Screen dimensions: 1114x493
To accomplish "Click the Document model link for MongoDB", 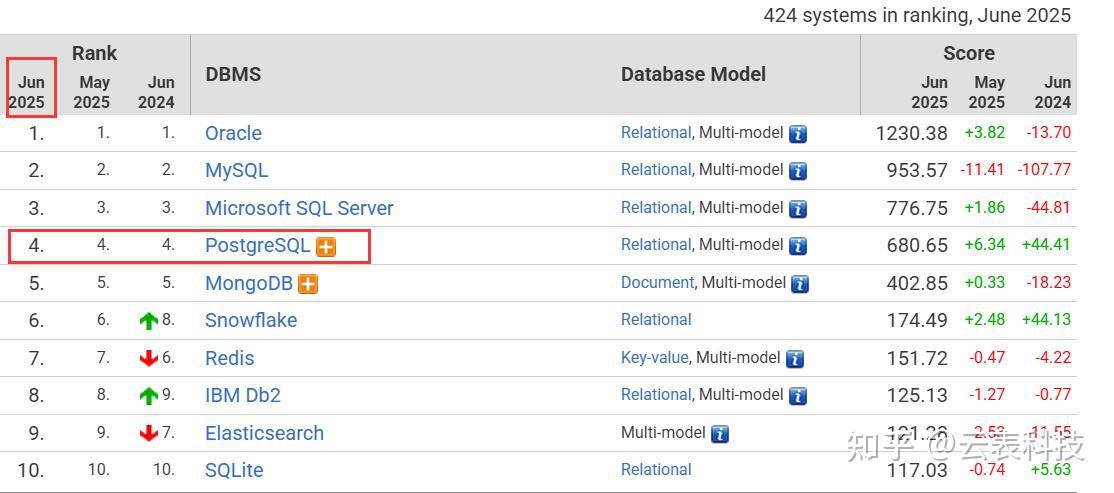I will (657, 283).
